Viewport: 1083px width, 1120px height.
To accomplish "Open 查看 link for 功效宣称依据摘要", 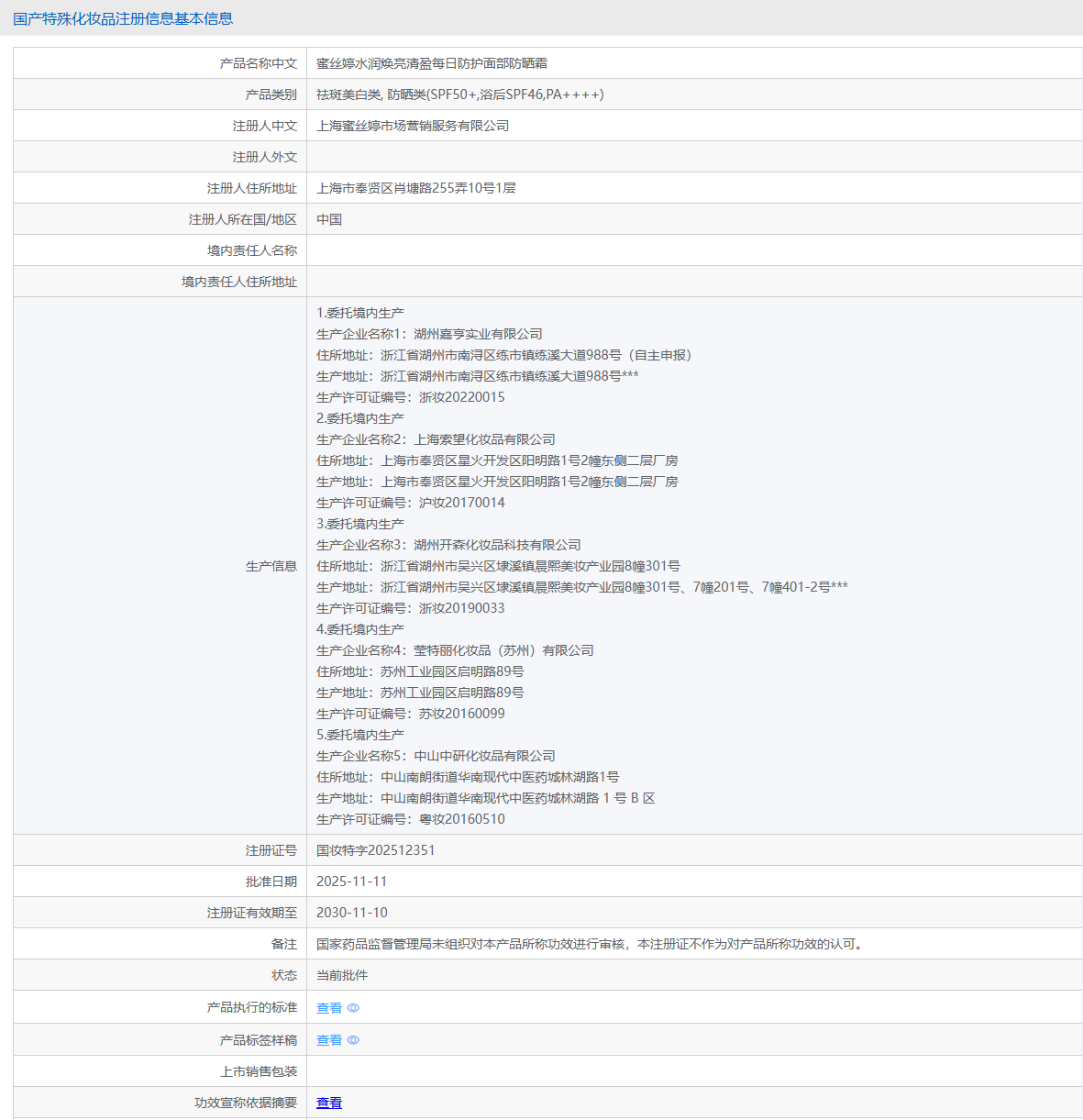I will [x=329, y=1103].
